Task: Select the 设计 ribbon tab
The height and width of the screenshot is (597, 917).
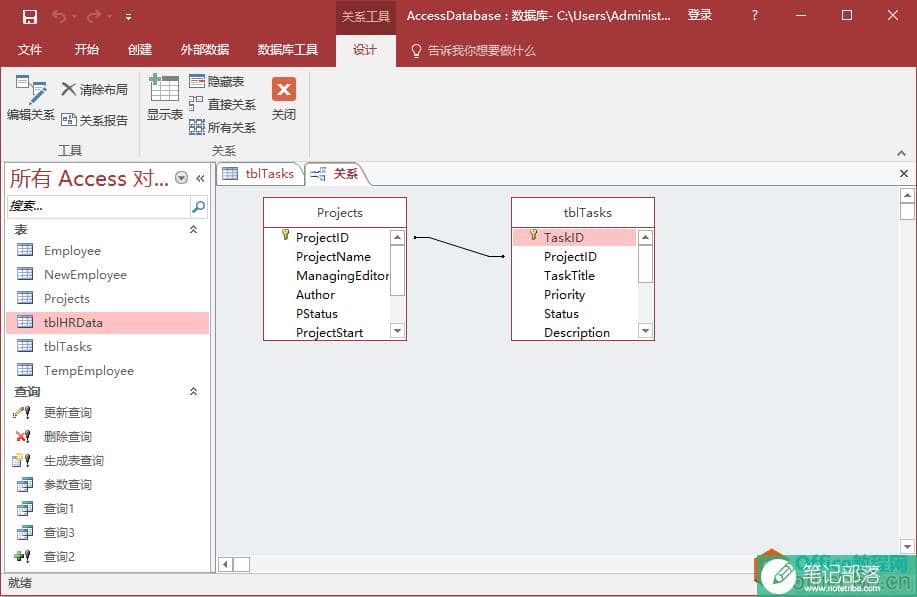Action: coord(365,50)
